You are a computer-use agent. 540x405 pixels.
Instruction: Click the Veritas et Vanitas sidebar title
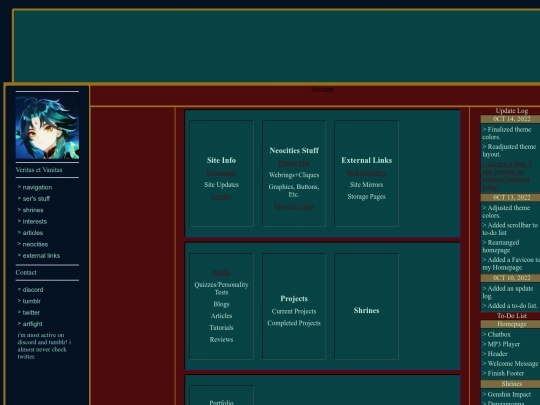pos(39,170)
